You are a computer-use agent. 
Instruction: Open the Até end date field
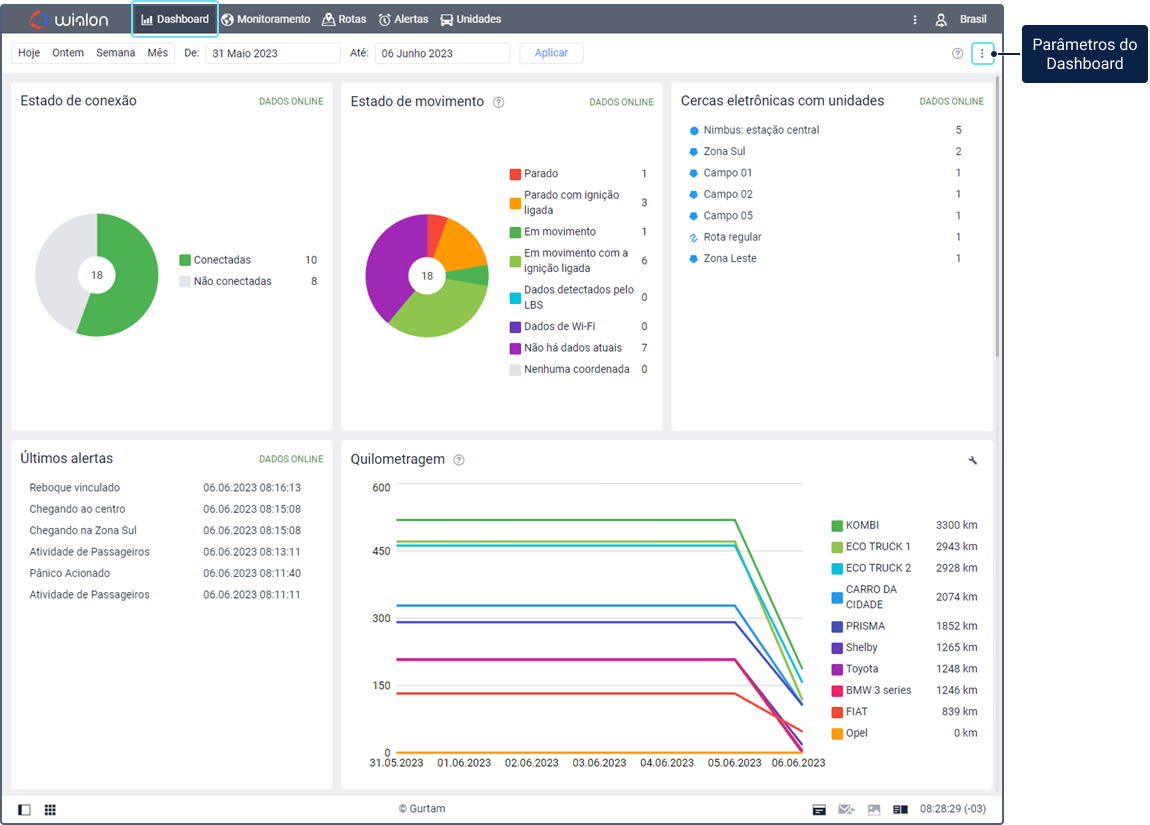[442, 54]
